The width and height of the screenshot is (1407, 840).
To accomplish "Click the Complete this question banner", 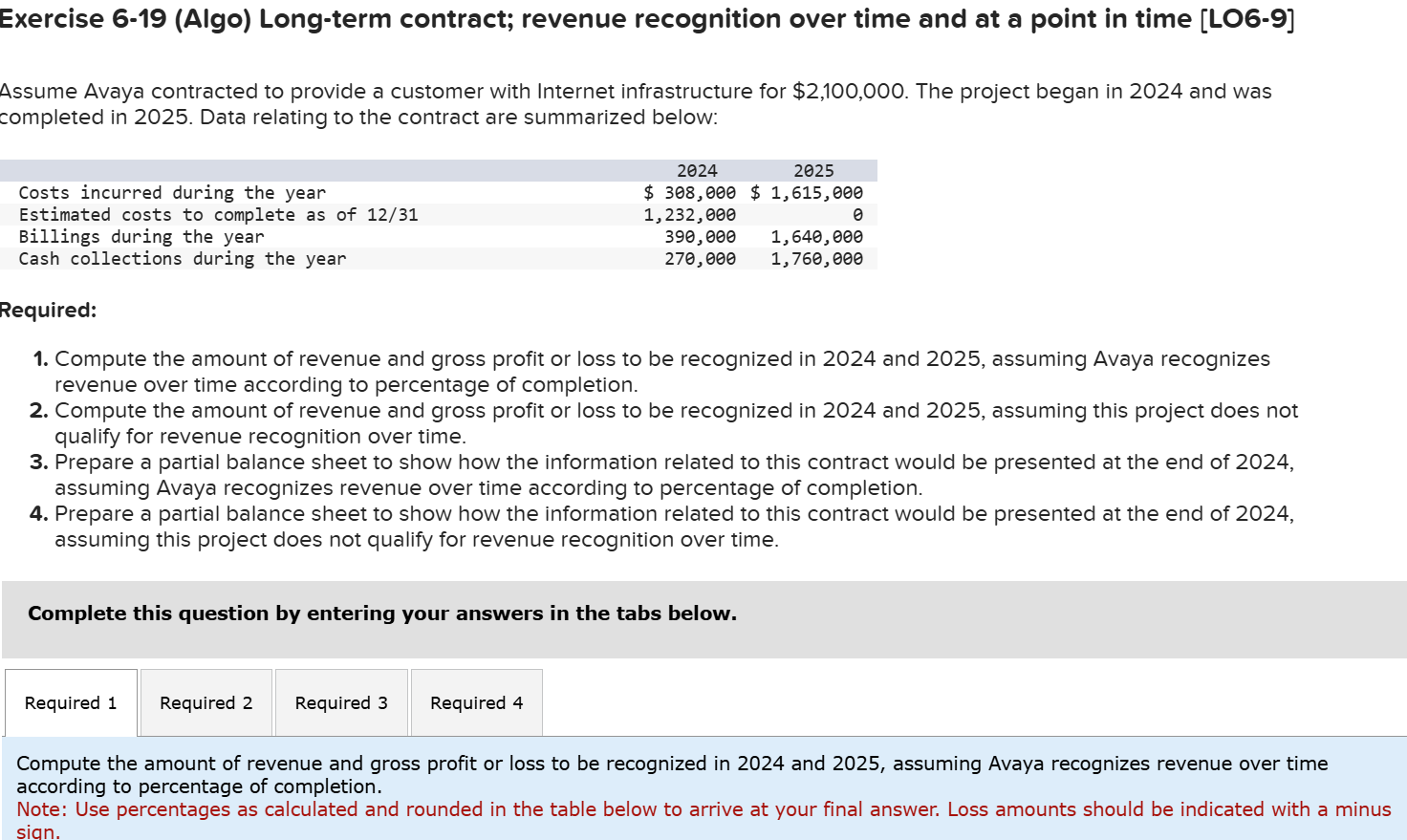I will (x=380, y=613).
